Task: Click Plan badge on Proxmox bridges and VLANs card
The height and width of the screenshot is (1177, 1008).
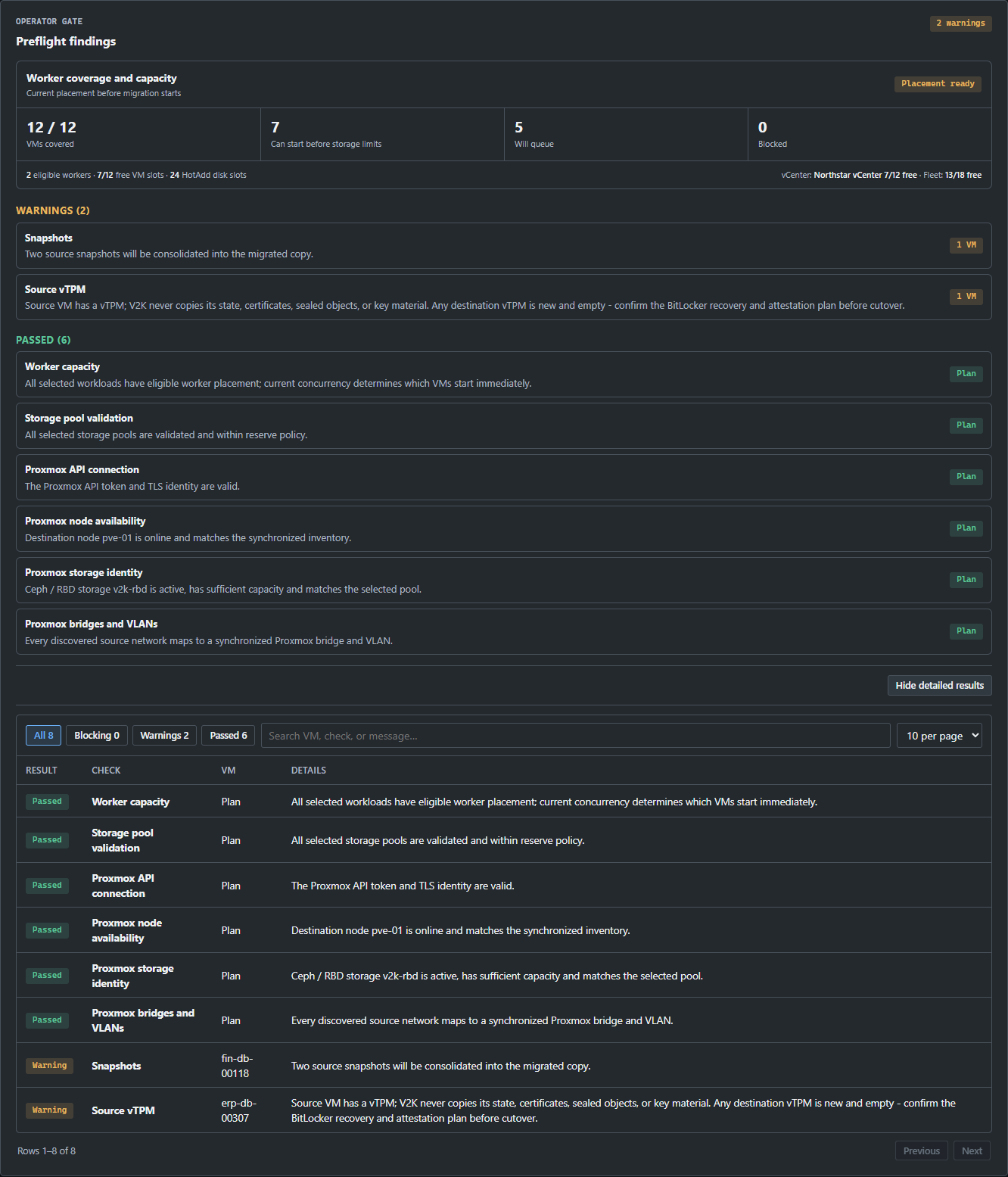Action: point(966,631)
